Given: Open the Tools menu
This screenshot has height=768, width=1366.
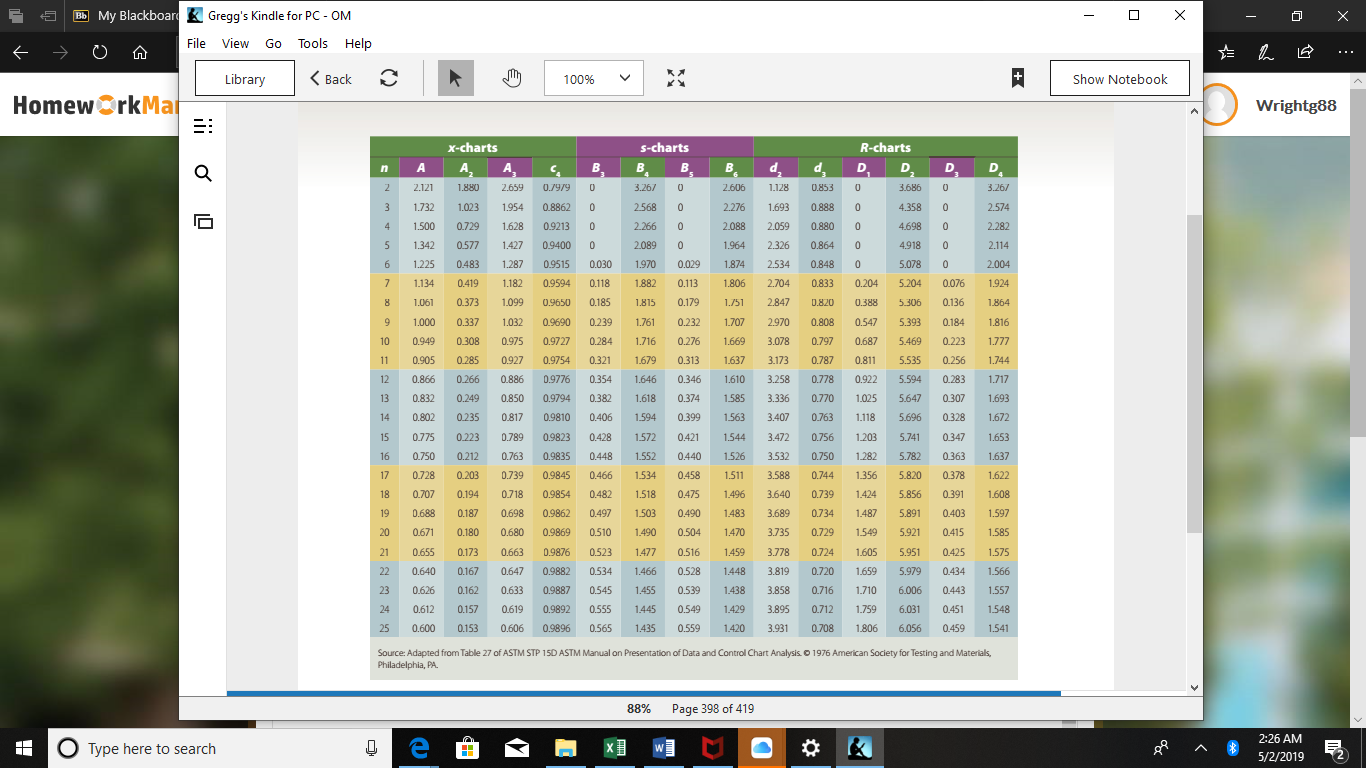Looking at the screenshot, I should (313, 43).
